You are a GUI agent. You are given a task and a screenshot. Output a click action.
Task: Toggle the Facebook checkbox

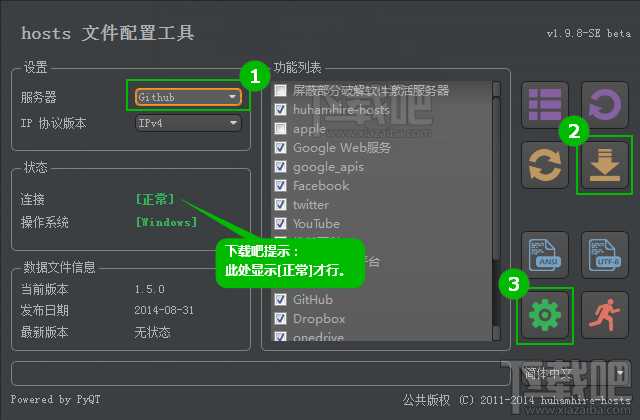tap(281, 186)
